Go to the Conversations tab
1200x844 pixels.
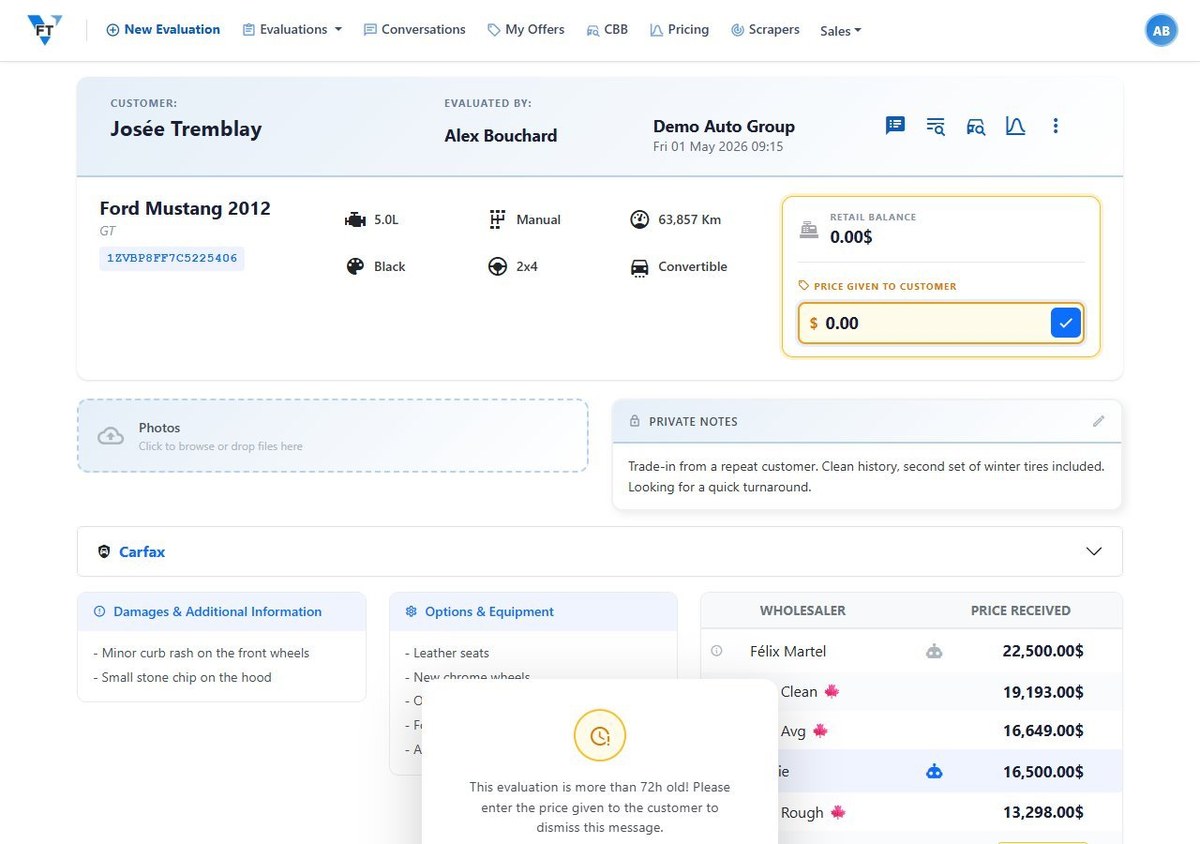point(414,30)
